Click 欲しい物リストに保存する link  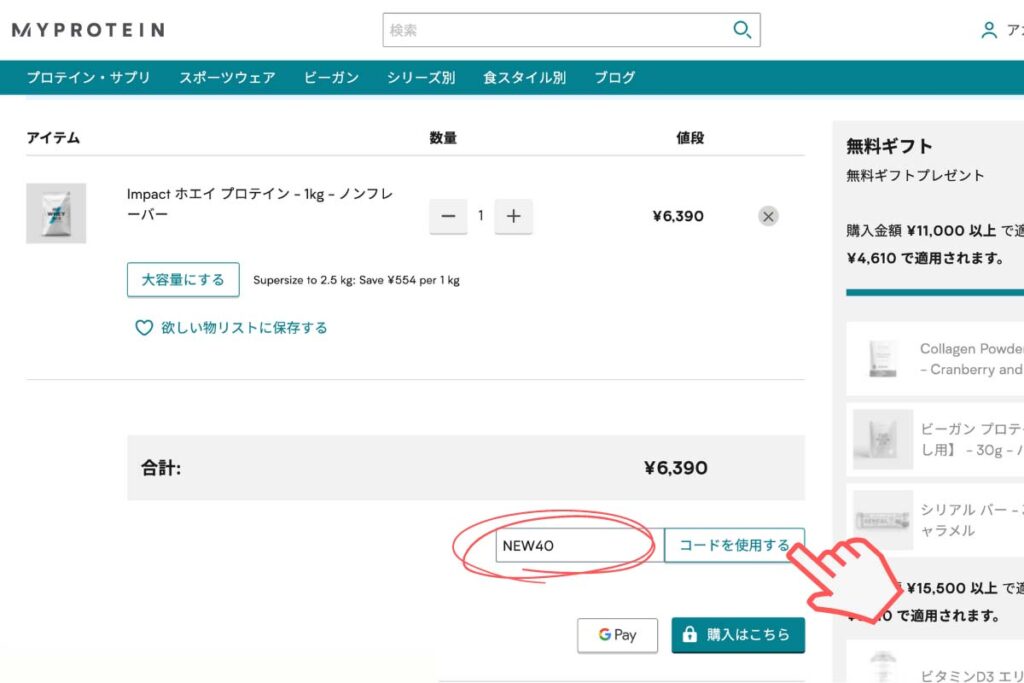tap(244, 327)
